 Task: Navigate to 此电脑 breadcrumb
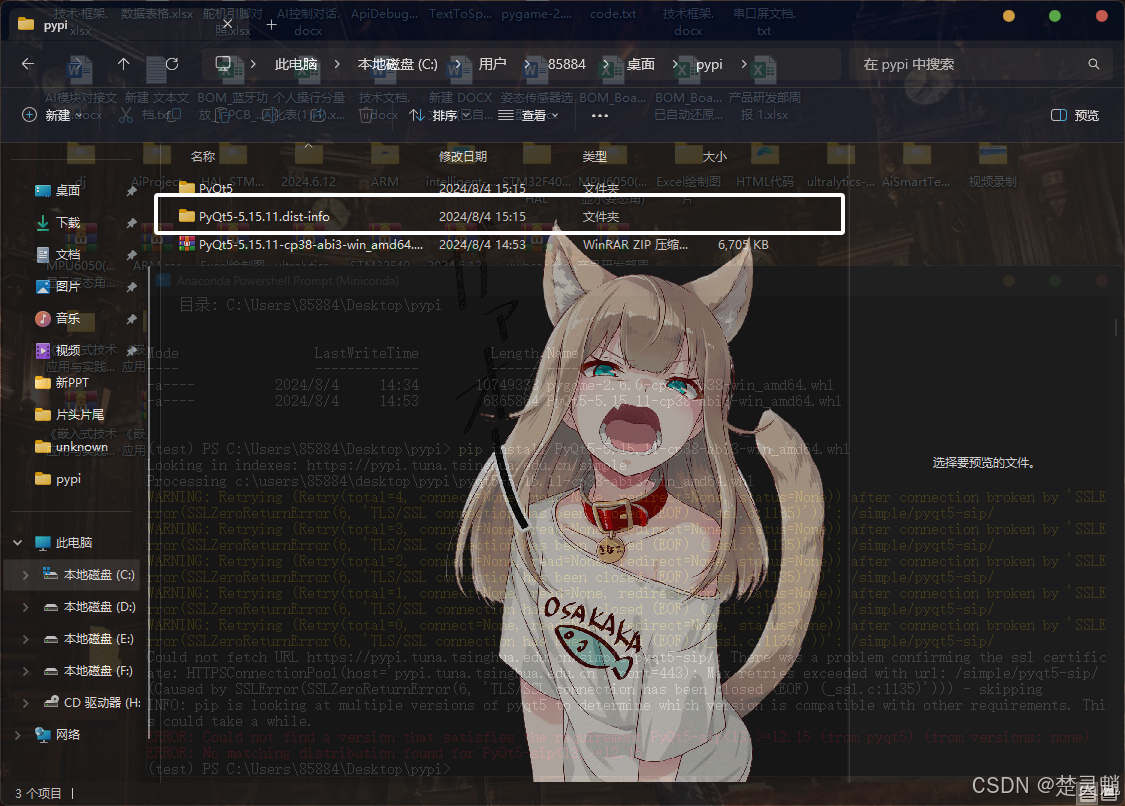tap(296, 64)
